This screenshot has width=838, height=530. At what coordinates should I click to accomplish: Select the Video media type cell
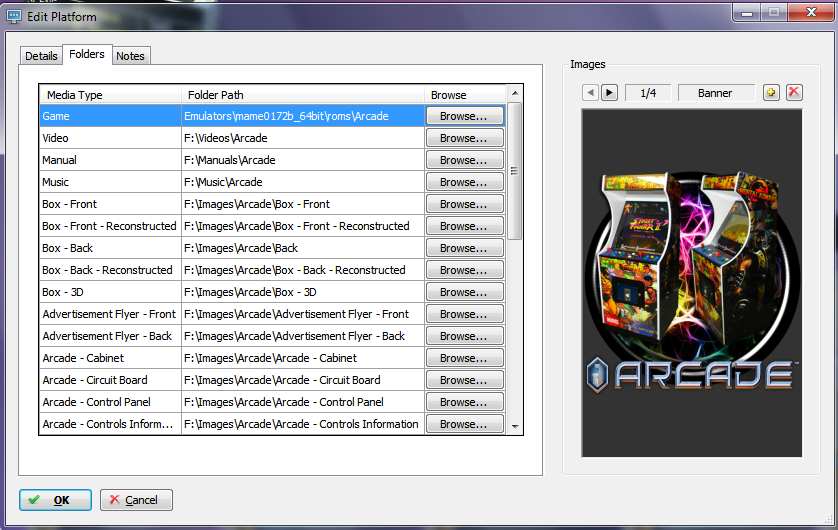pyautogui.click(x=111, y=138)
